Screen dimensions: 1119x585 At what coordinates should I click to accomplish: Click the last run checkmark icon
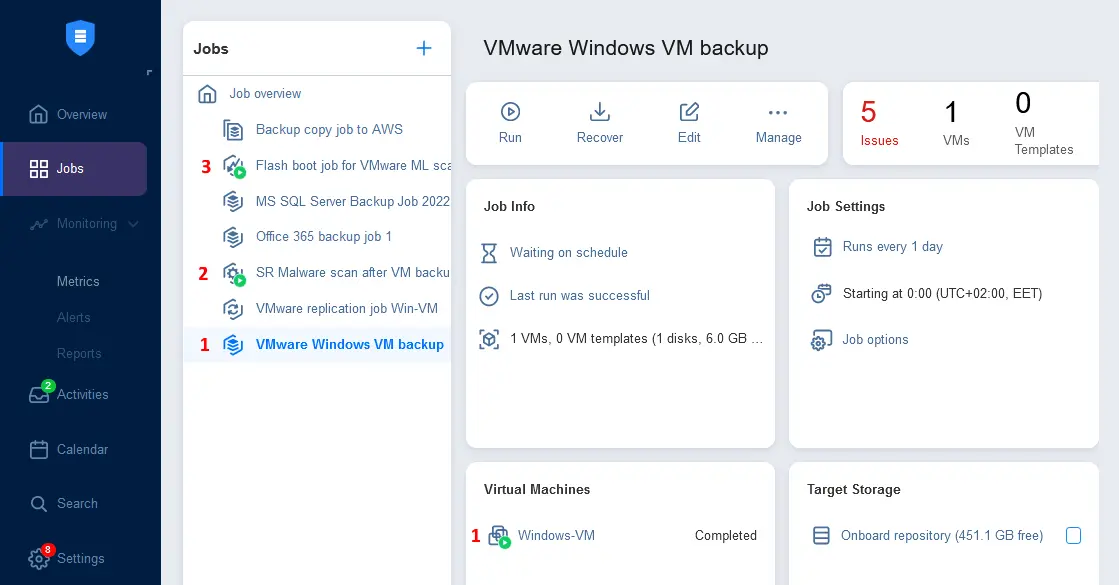pyautogui.click(x=489, y=296)
